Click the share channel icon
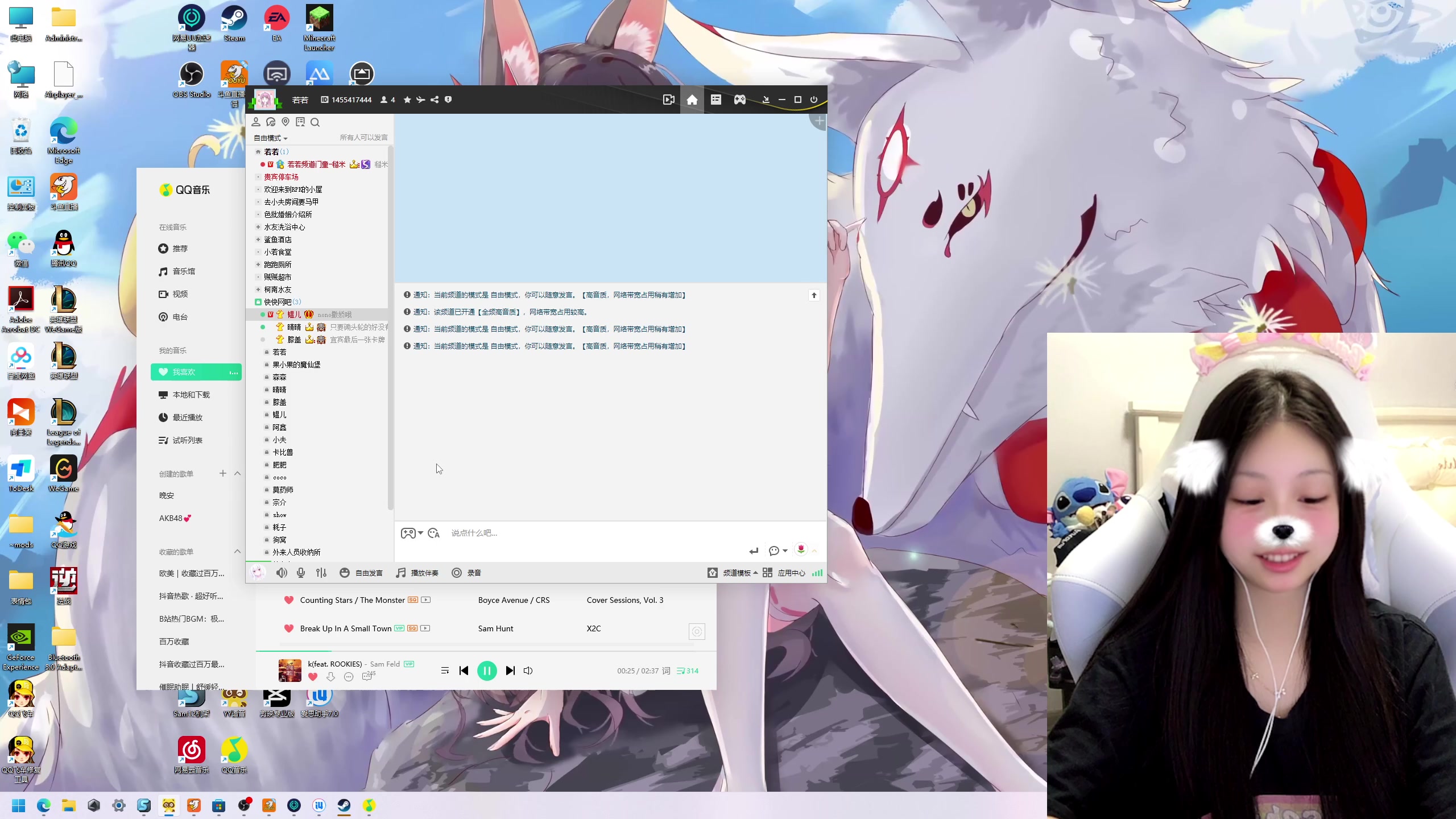Screen dimensions: 1456x819 435,100
